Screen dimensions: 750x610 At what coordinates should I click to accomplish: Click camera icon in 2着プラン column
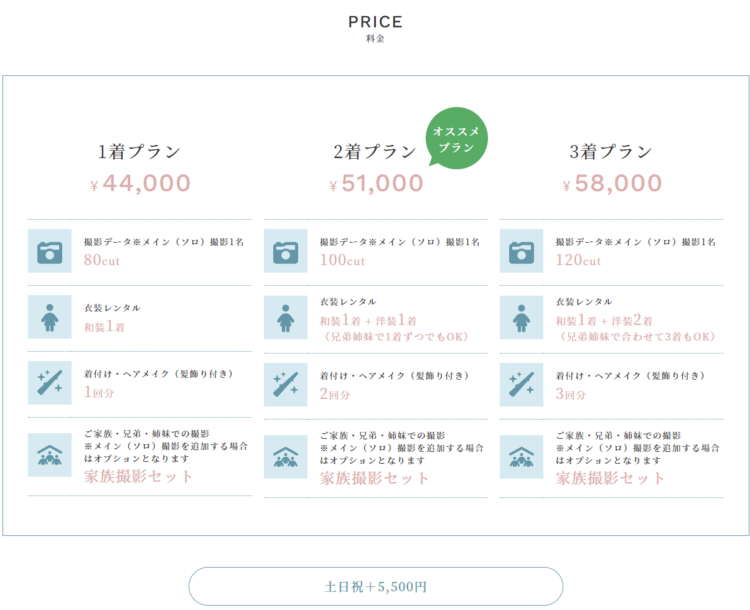(286, 252)
